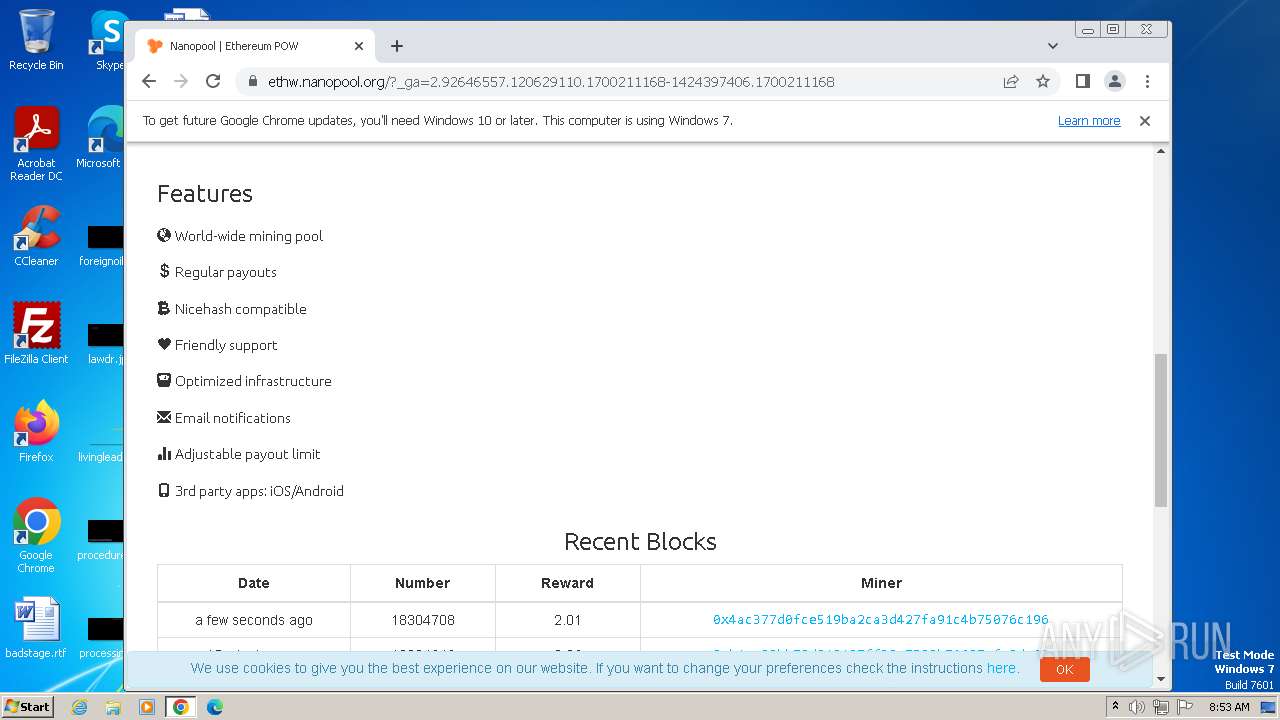Open the Windows Start menu
The height and width of the screenshot is (720, 1280).
click(x=28, y=706)
